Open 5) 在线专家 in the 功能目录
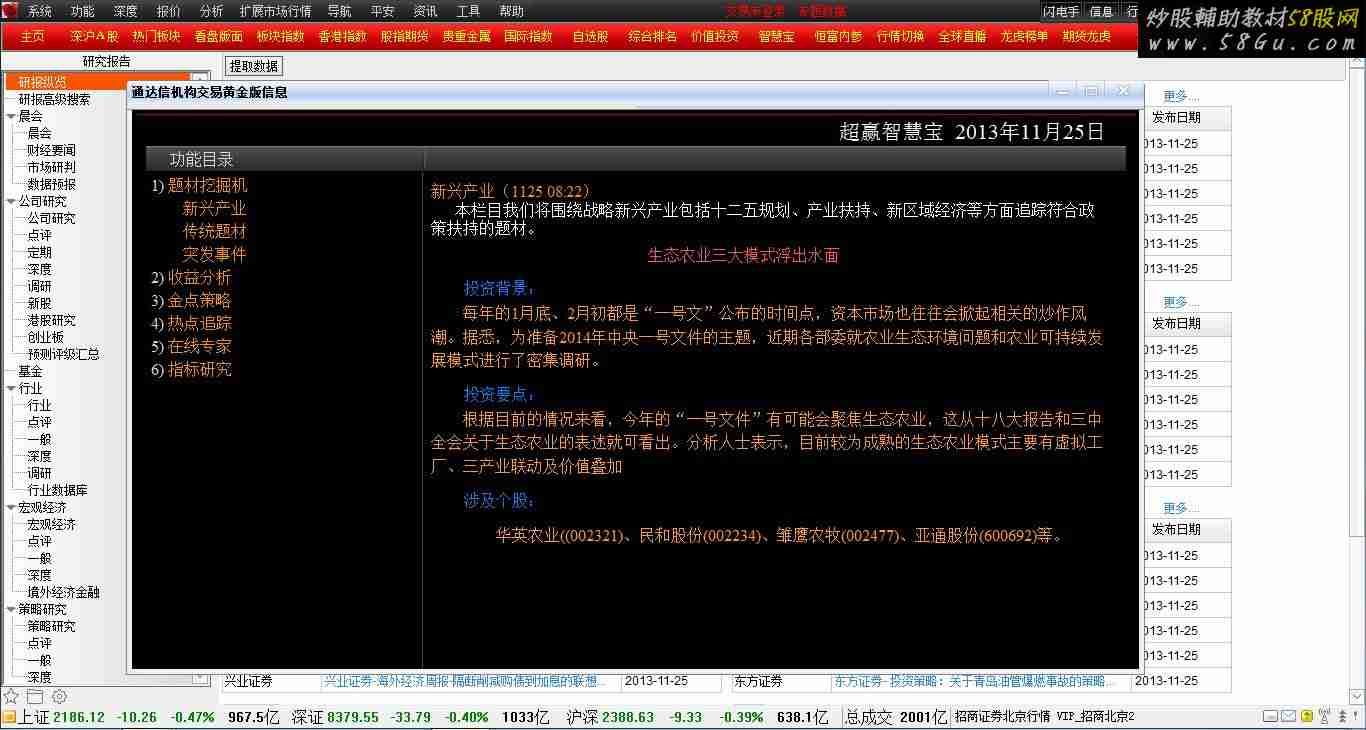1366x730 pixels. pos(191,347)
